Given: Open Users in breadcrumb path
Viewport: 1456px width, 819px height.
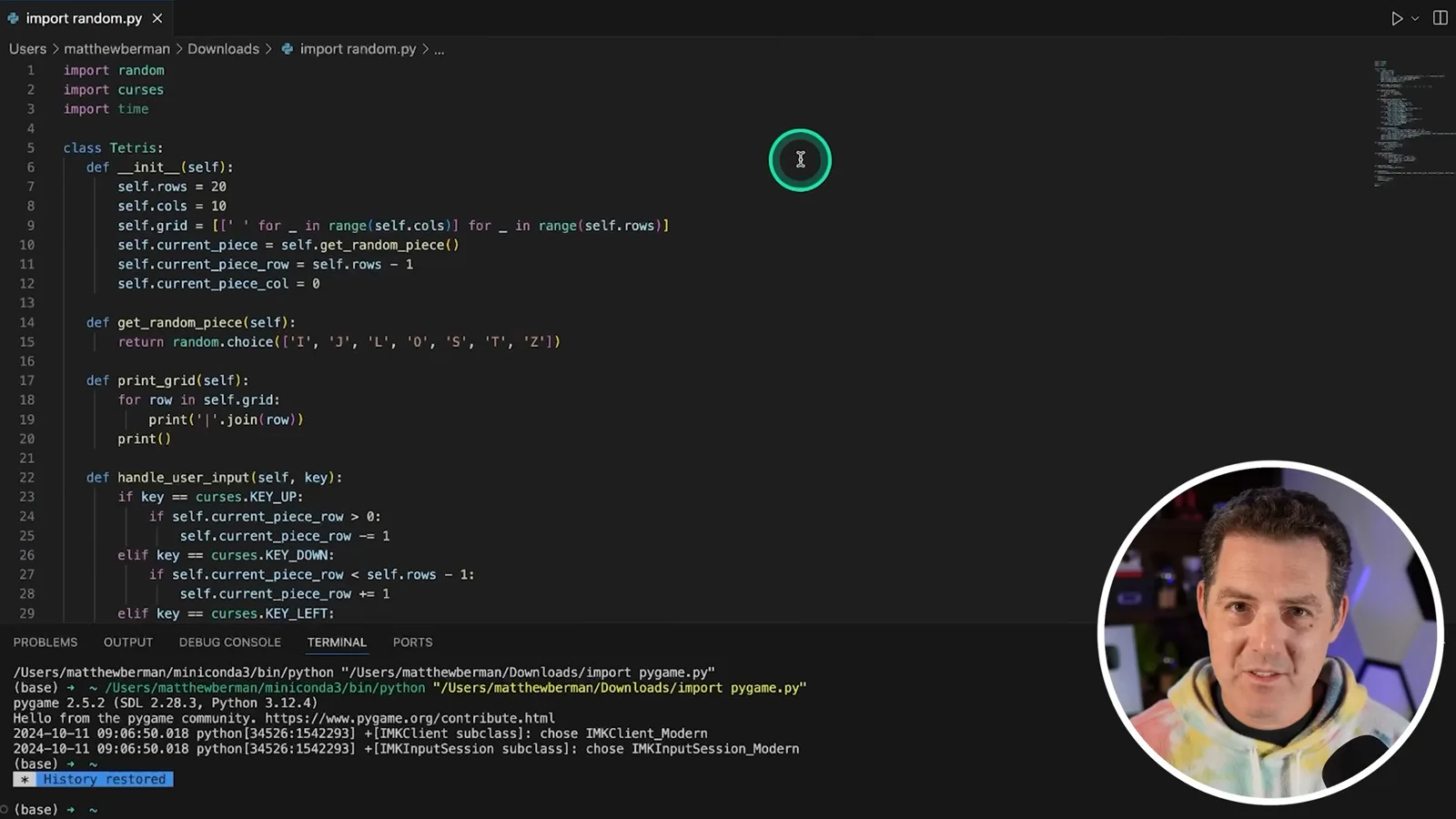Looking at the screenshot, I should [x=27, y=49].
